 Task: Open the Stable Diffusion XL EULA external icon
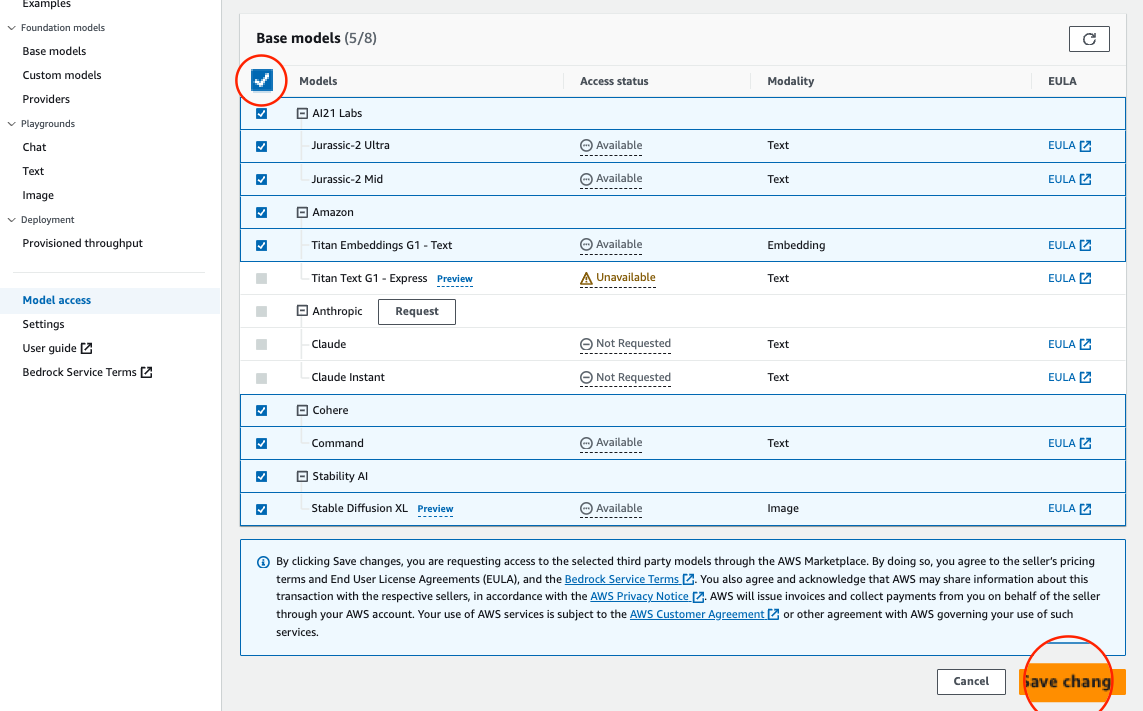click(1085, 509)
